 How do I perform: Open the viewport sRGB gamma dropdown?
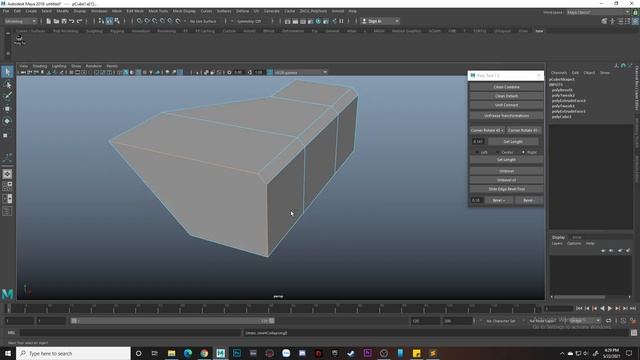pyautogui.click(x=300, y=72)
